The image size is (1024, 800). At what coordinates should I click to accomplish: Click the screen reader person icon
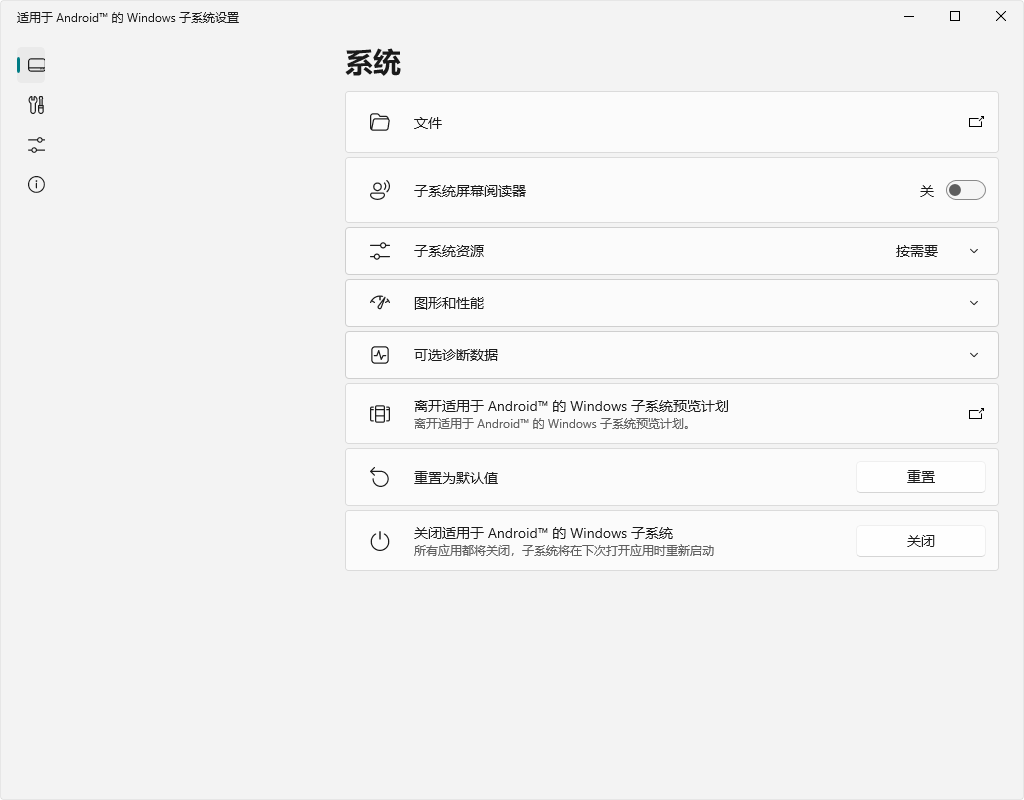pyautogui.click(x=379, y=191)
